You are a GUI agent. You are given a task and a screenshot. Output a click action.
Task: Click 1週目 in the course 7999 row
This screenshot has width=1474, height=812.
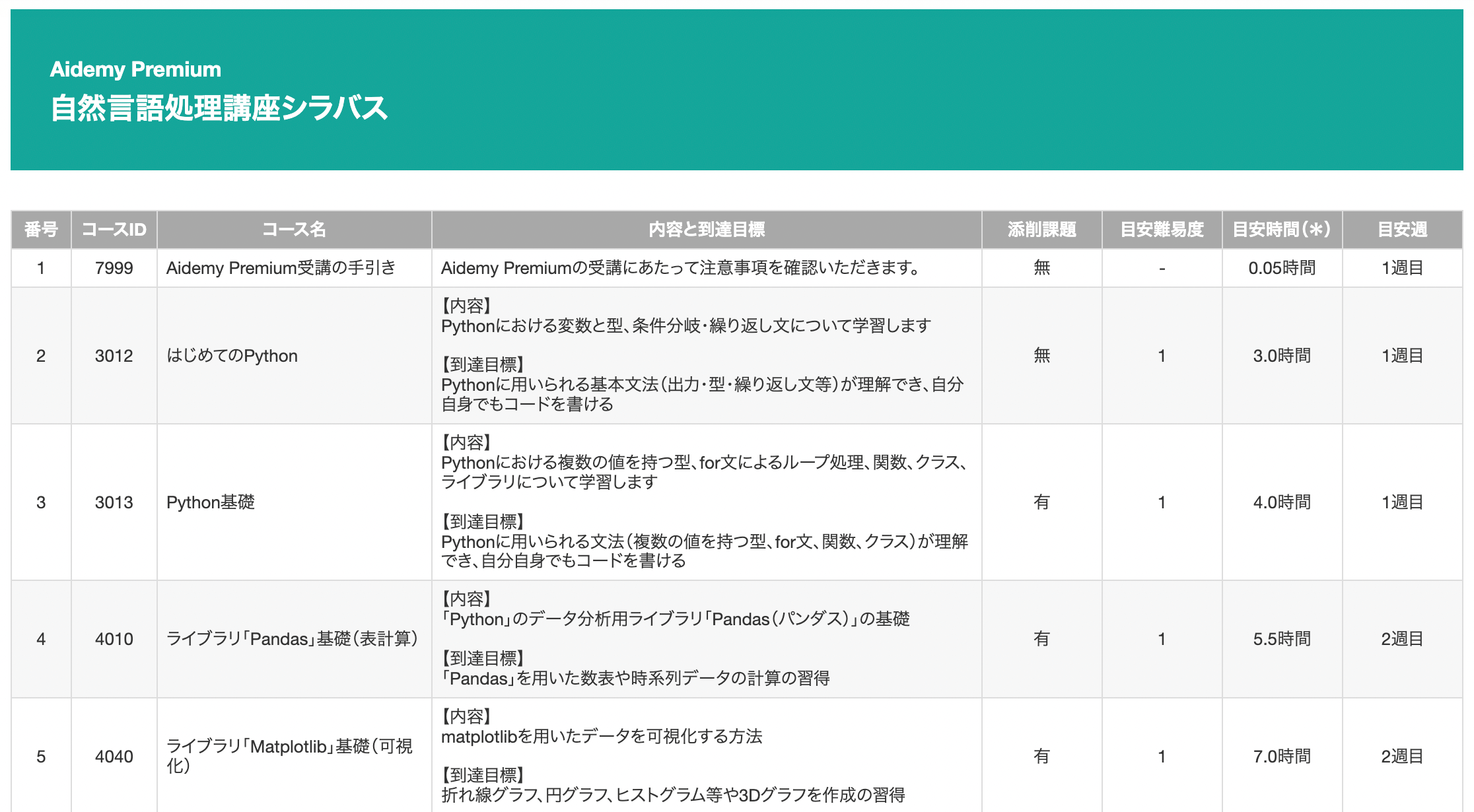tap(1403, 268)
